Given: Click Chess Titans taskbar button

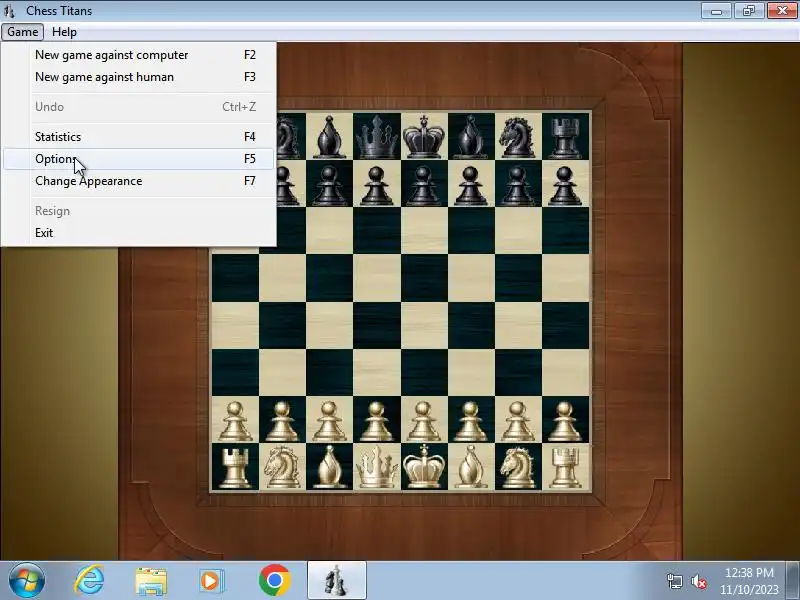Looking at the screenshot, I should pyautogui.click(x=337, y=581).
